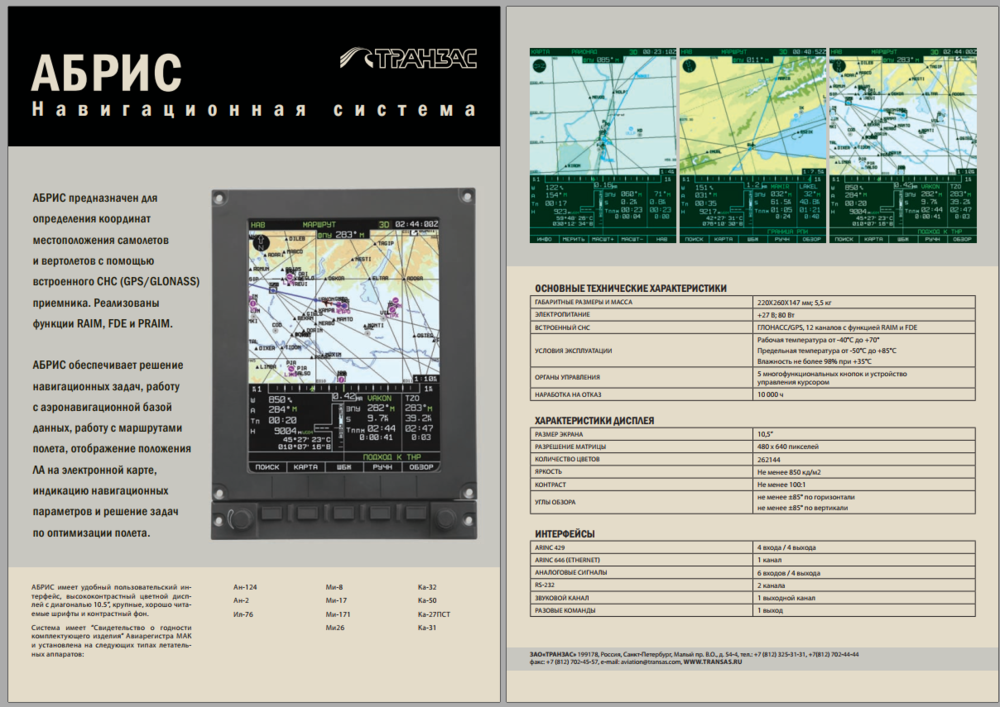Click the ВСТРОЕННЫЙ СНС row label
1000x707 pixels.
pos(562,328)
